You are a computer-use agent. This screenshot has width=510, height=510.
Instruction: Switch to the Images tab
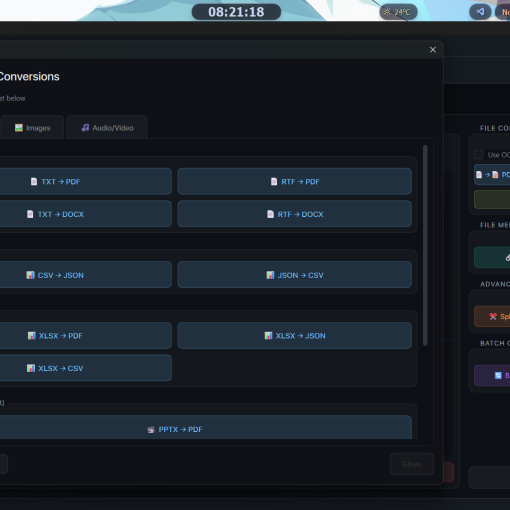[32, 128]
